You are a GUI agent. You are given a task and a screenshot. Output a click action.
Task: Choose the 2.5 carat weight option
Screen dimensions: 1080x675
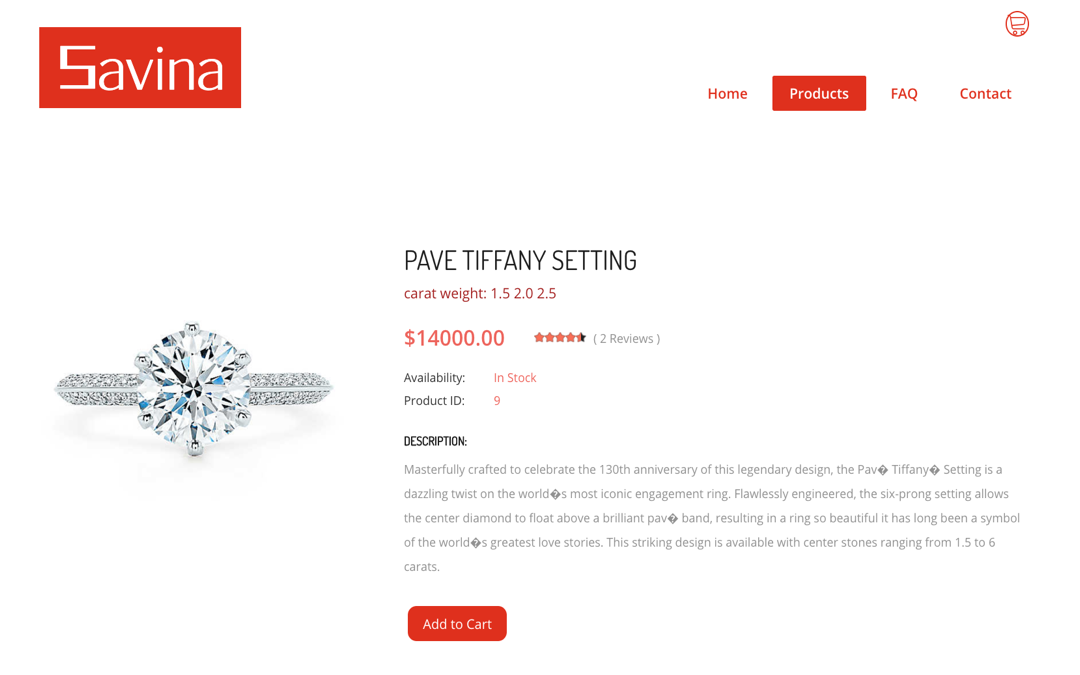point(547,293)
